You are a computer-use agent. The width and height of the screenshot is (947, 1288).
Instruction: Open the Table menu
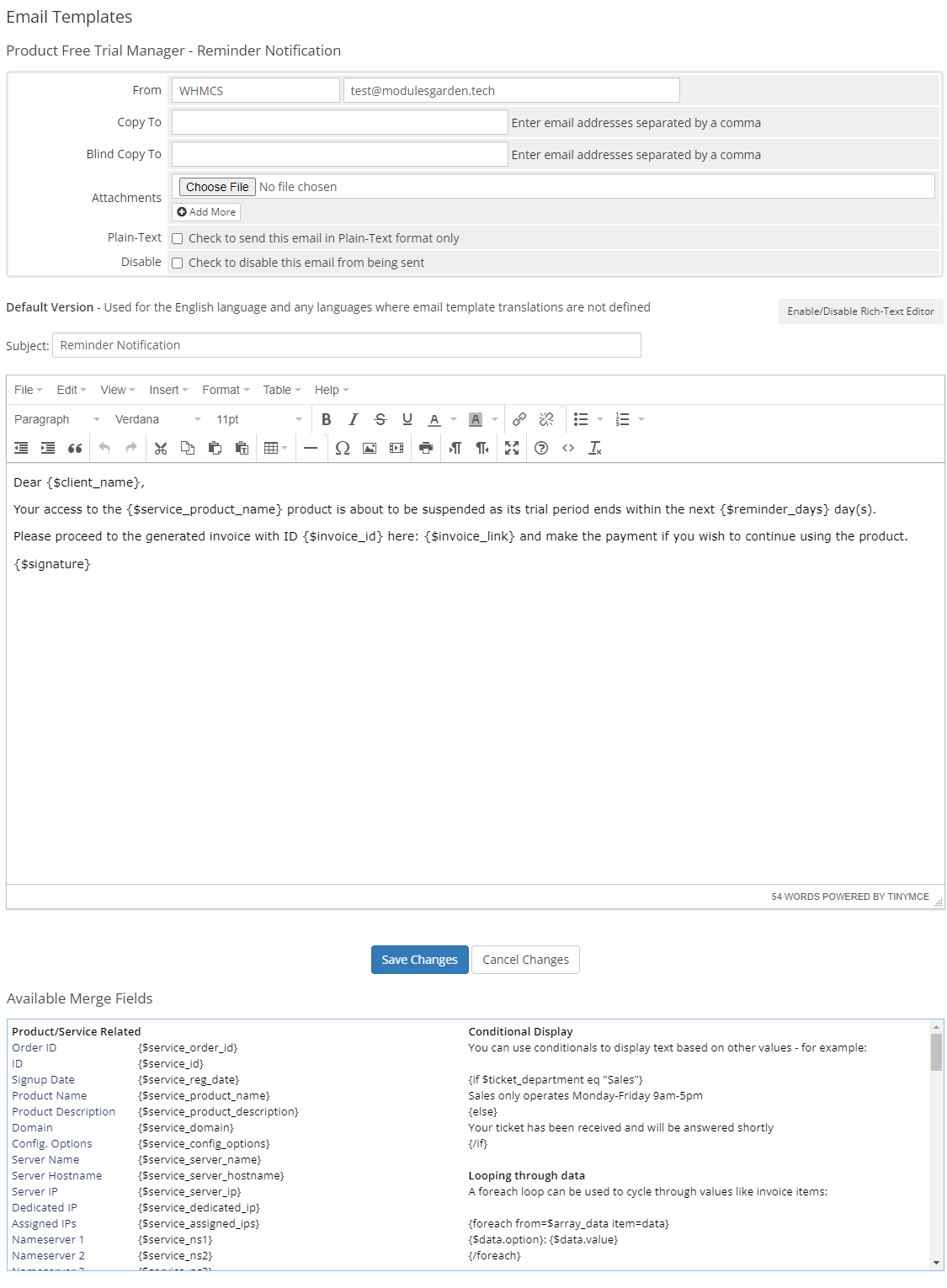click(x=282, y=390)
